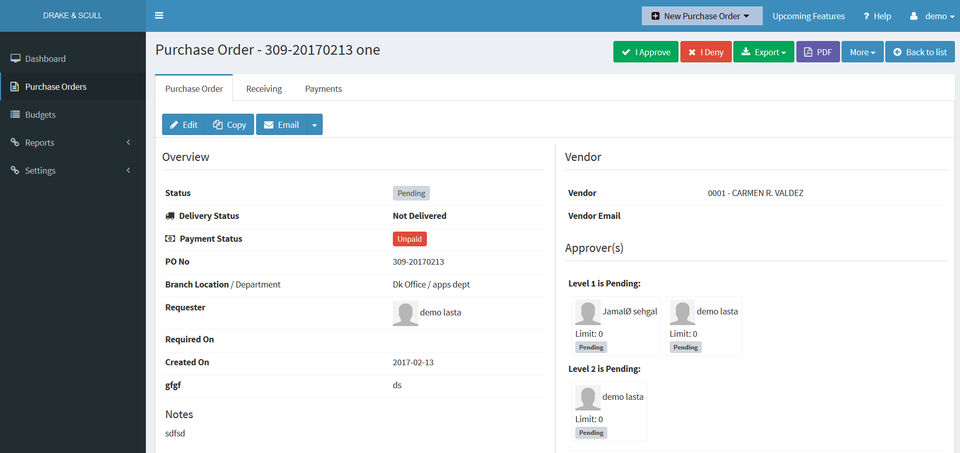Viewport: 960px width, 453px height.
Task: Click the question mark Help icon
Action: tap(866, 17)
